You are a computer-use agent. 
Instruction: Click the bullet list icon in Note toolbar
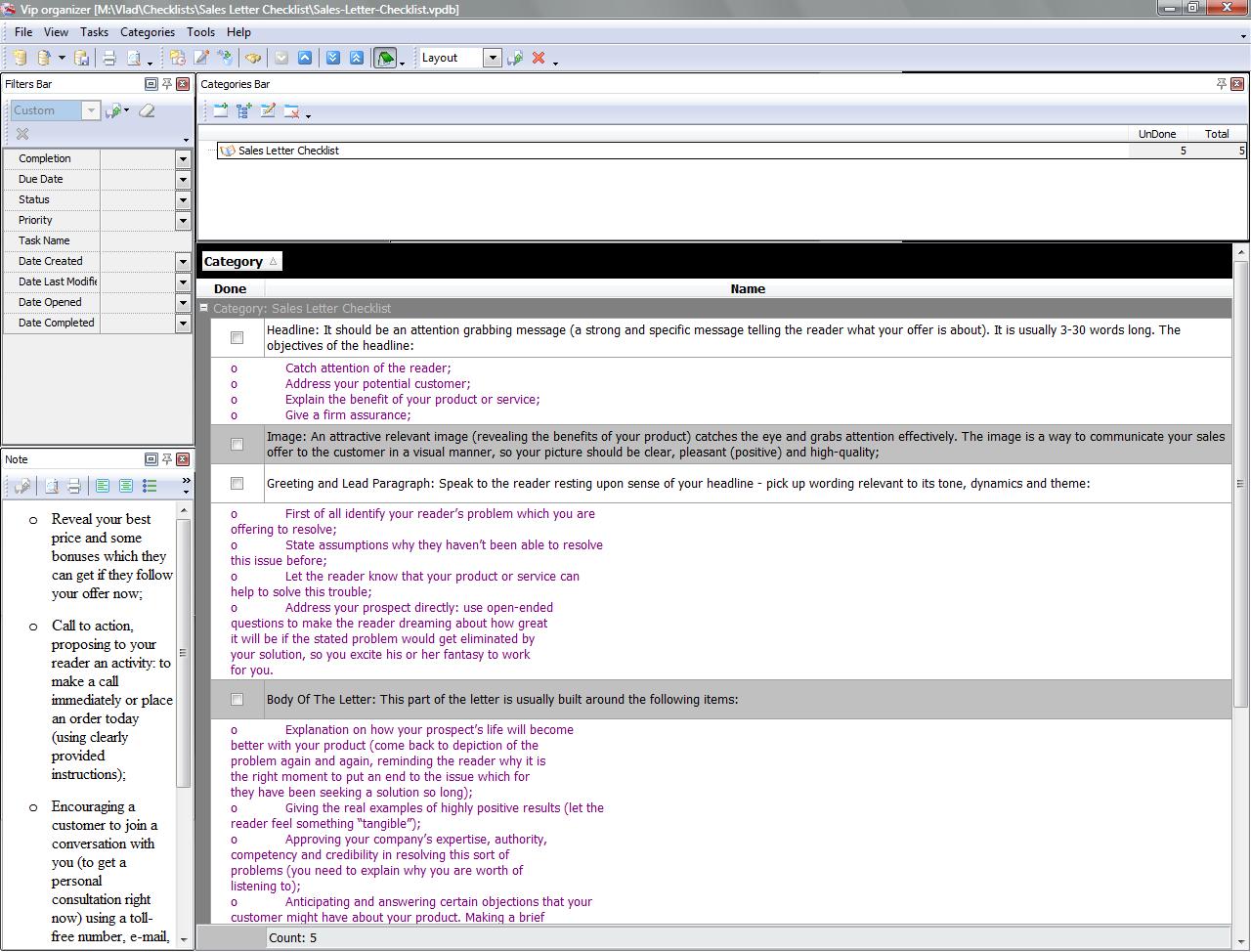(x=150, y=486)
